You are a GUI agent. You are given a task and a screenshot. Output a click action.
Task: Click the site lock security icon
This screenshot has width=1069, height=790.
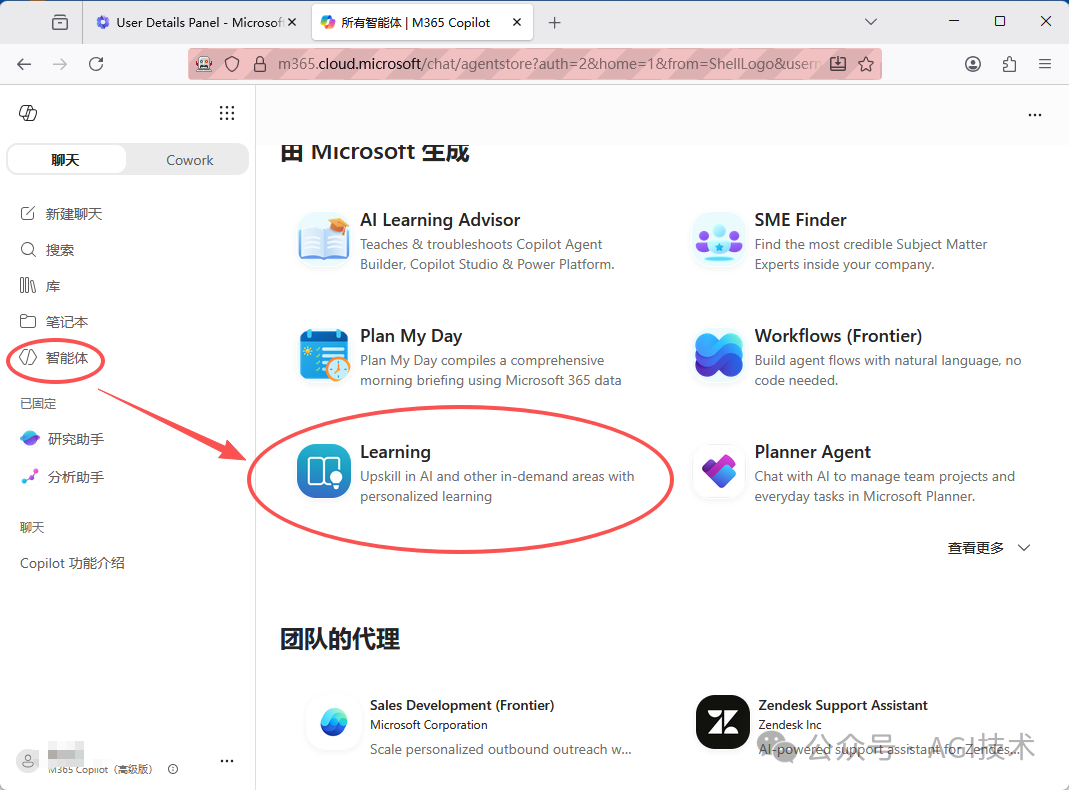point(260,64)
